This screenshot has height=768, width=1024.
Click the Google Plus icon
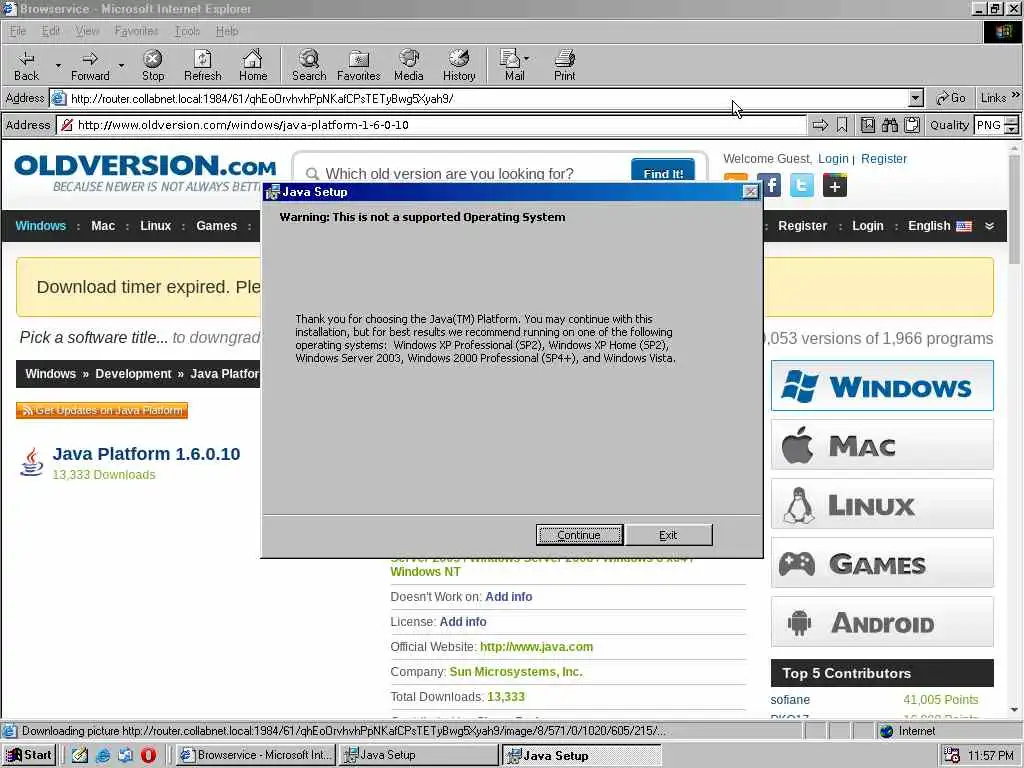point(835,185)
